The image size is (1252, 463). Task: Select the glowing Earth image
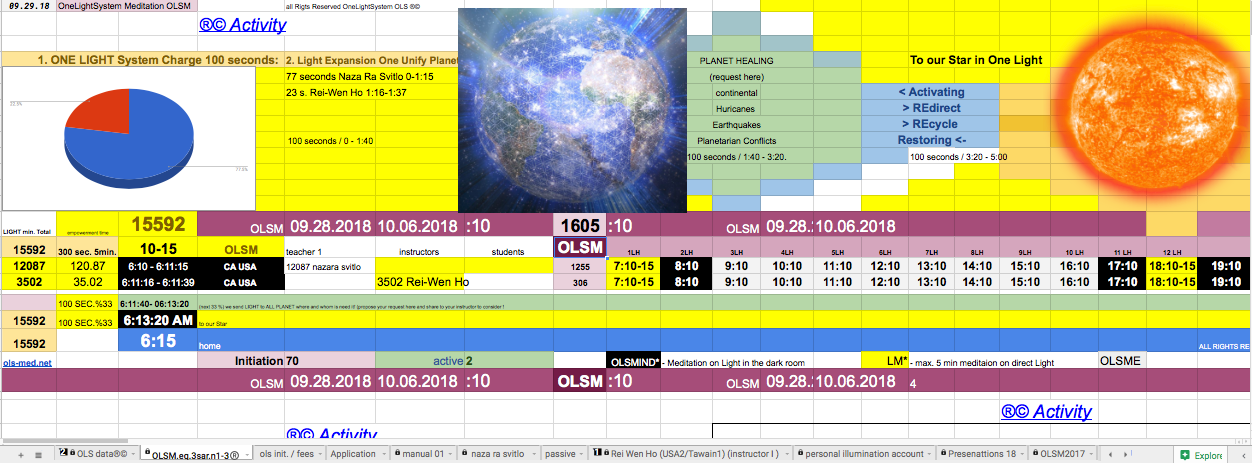tap(572, 110)
